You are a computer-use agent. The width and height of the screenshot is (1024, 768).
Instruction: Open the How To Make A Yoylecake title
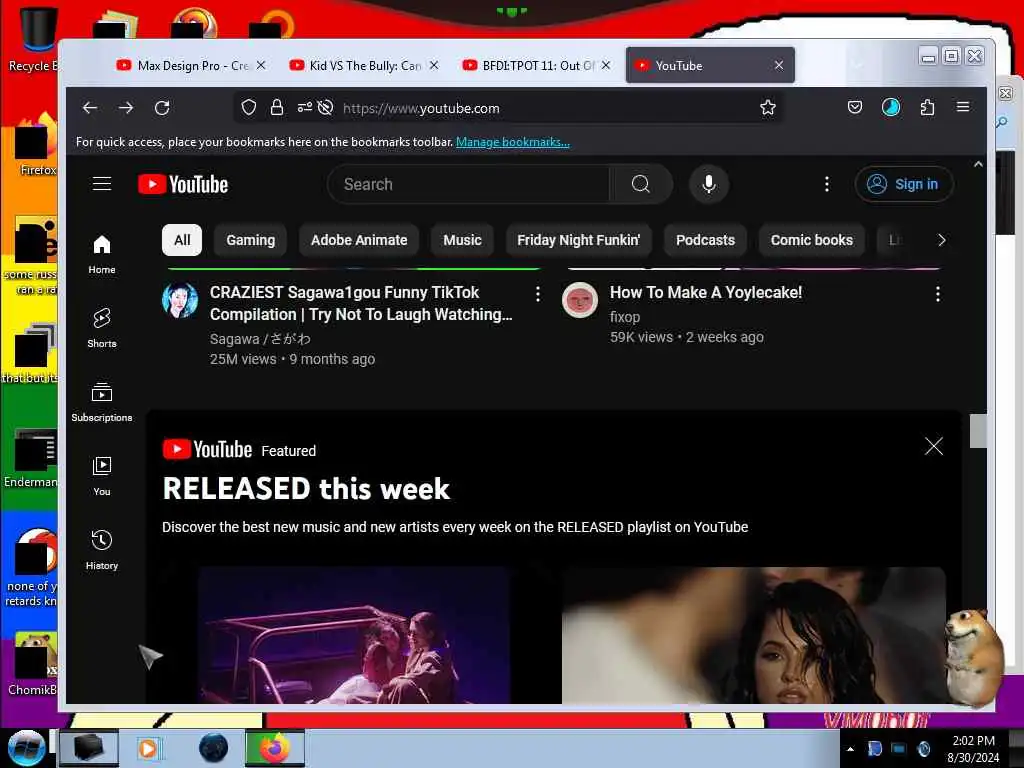(706, 293)
